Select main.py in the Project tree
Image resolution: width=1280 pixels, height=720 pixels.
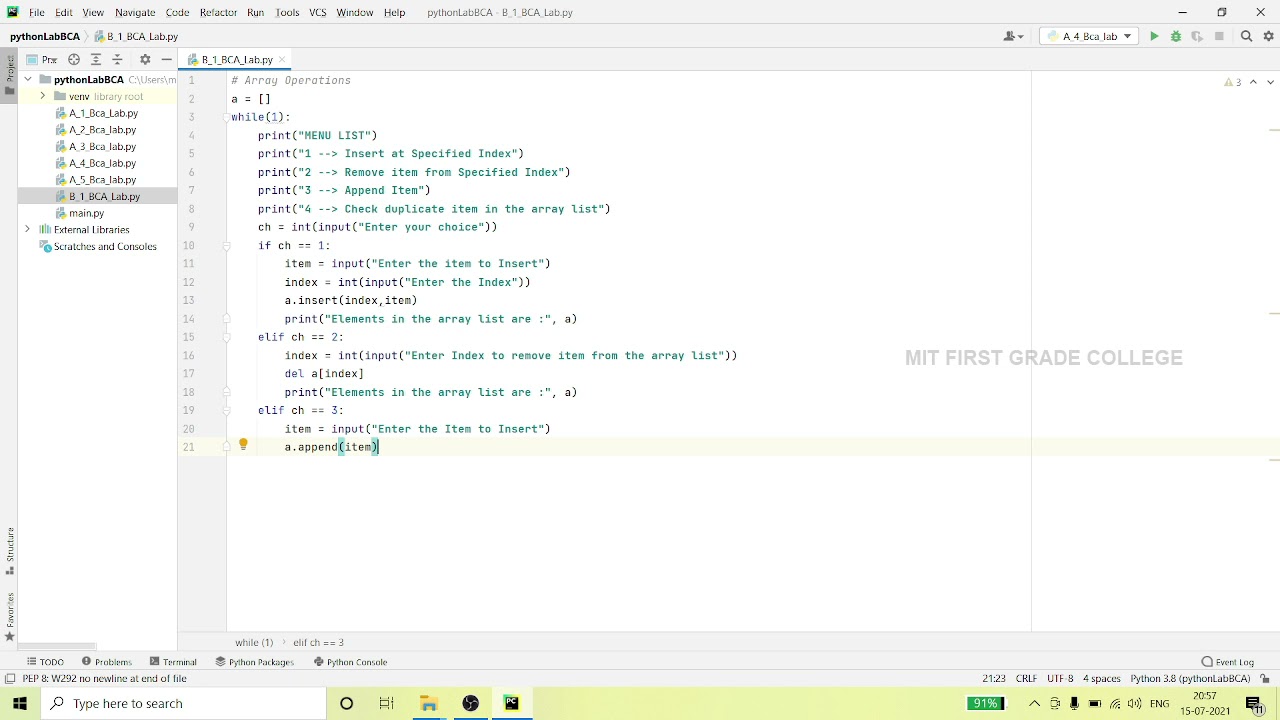point(79,213)
